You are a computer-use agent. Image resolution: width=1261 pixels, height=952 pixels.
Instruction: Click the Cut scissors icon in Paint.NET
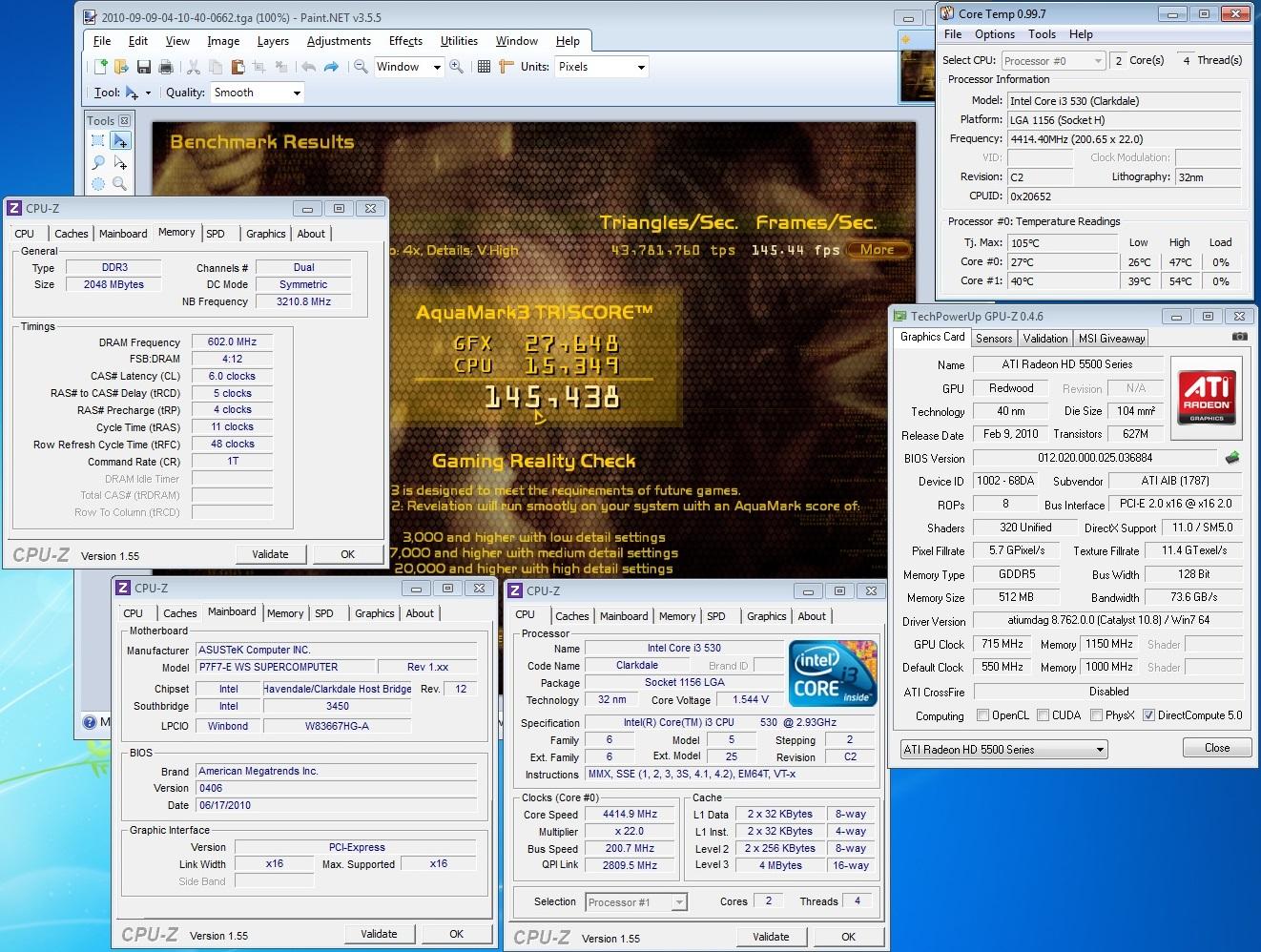tap(194, 67)
